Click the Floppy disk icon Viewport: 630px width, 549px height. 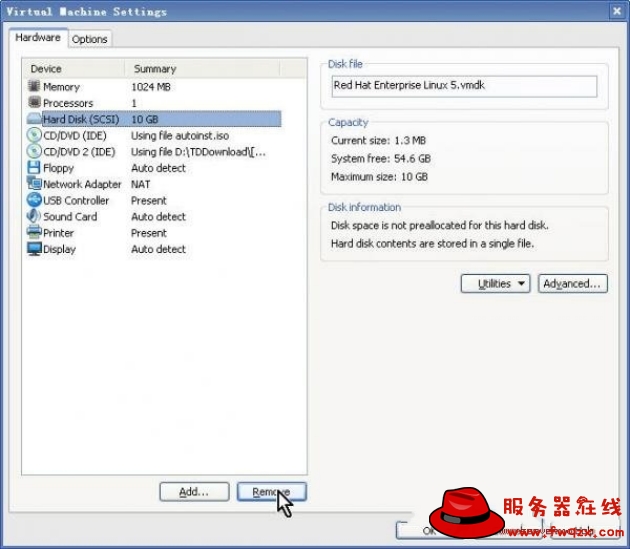(x=34, y=167)
